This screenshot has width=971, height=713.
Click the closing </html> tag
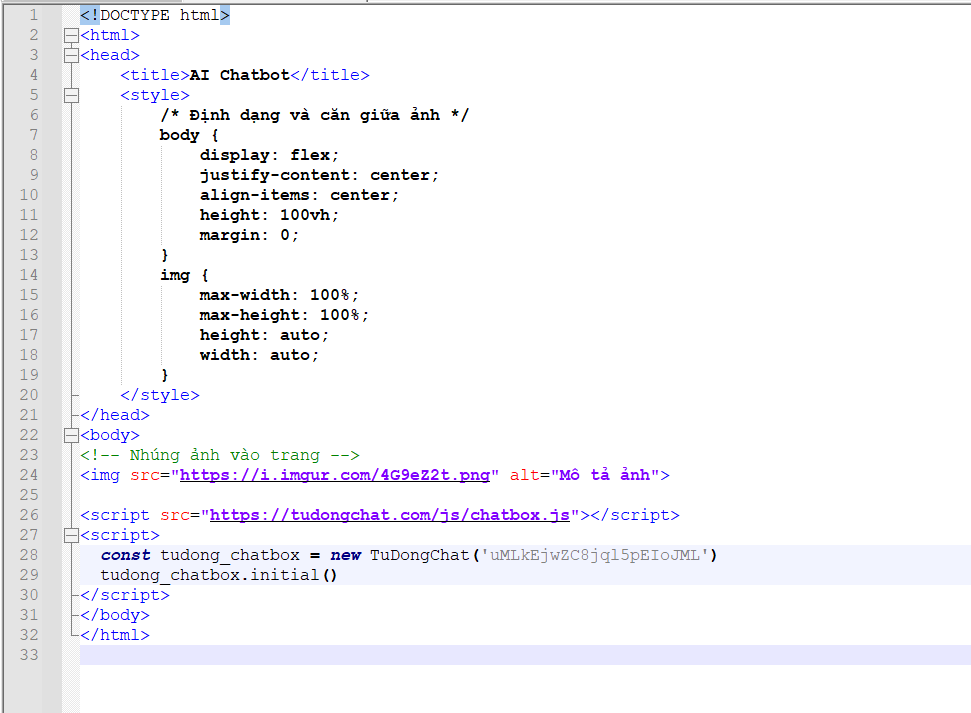115,635
